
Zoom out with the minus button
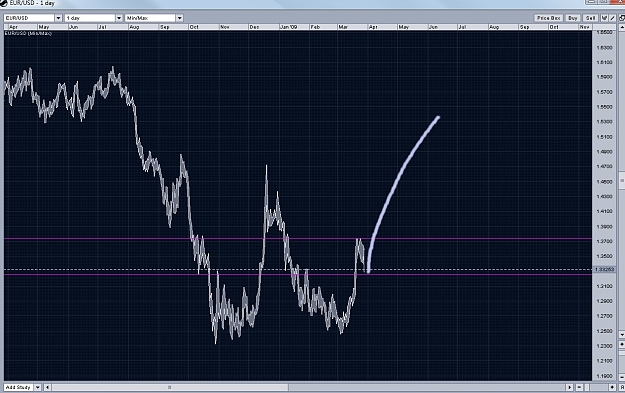tap(579, 387)
